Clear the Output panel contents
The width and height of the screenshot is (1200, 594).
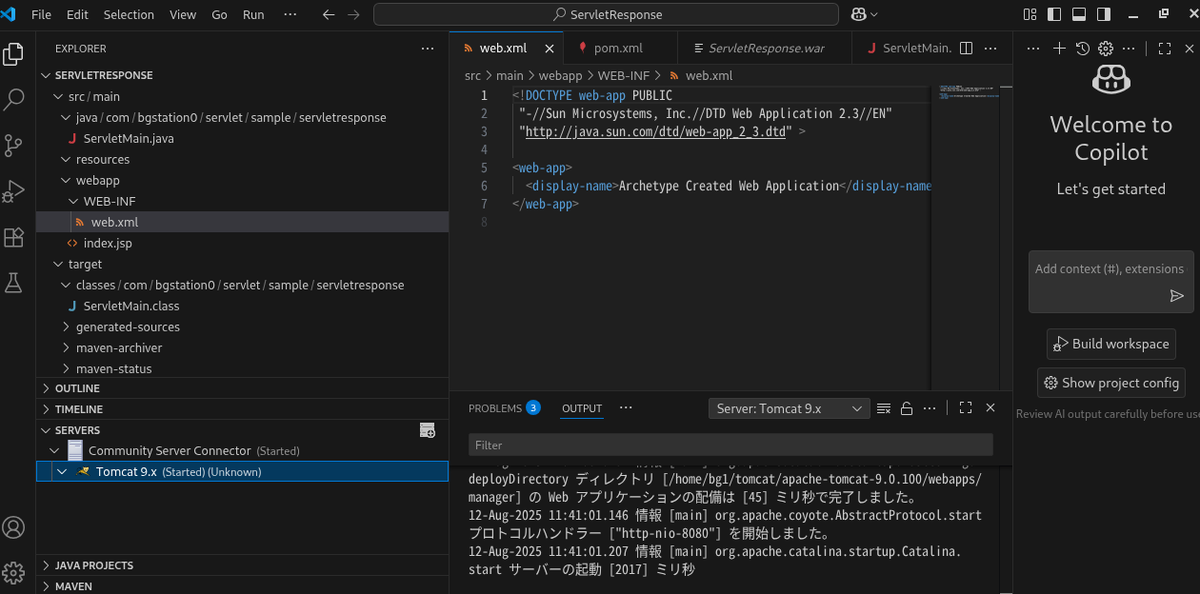(x=883, y=408)
